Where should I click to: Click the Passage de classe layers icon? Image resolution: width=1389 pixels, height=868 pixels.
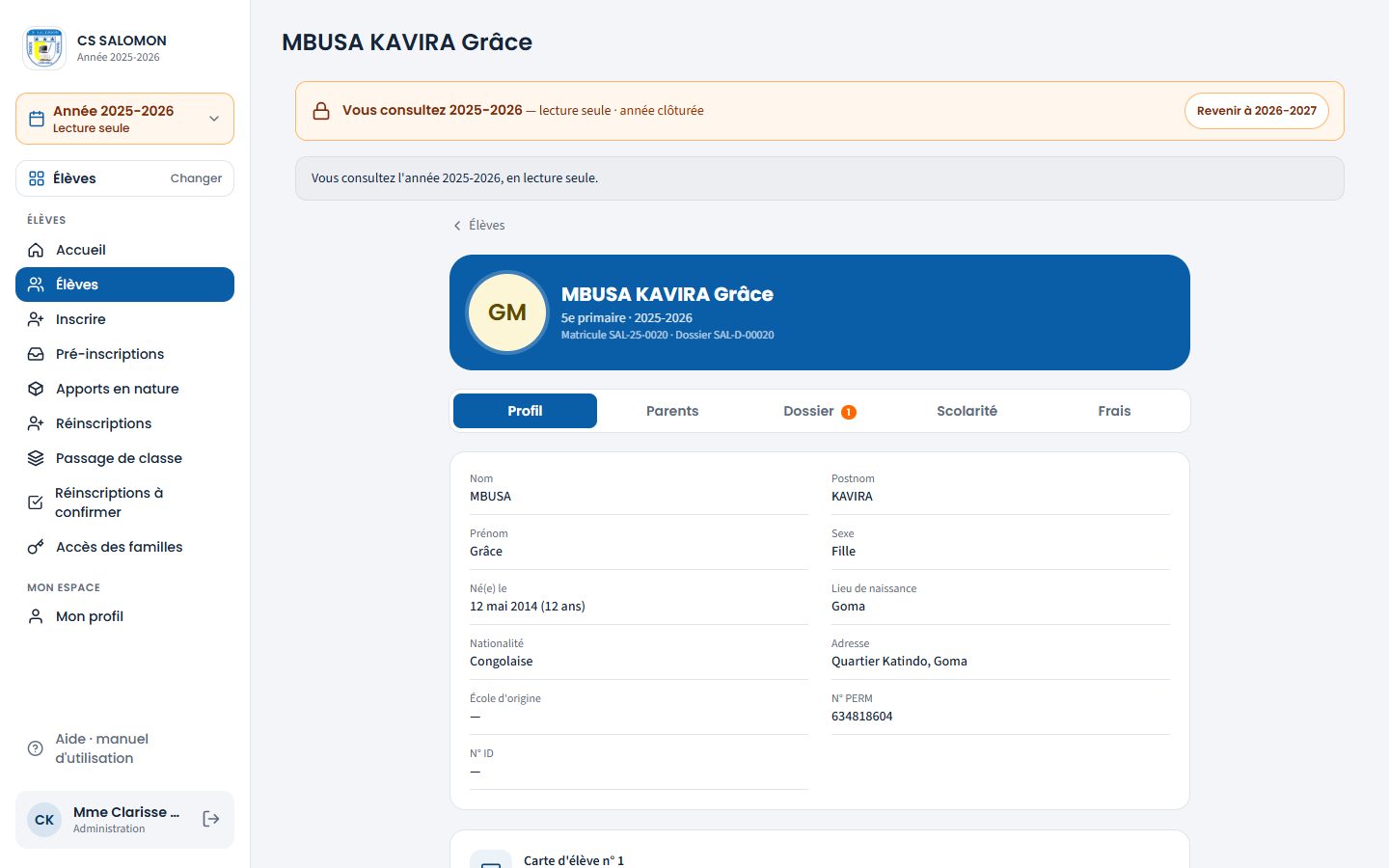[x=36, y=458]
